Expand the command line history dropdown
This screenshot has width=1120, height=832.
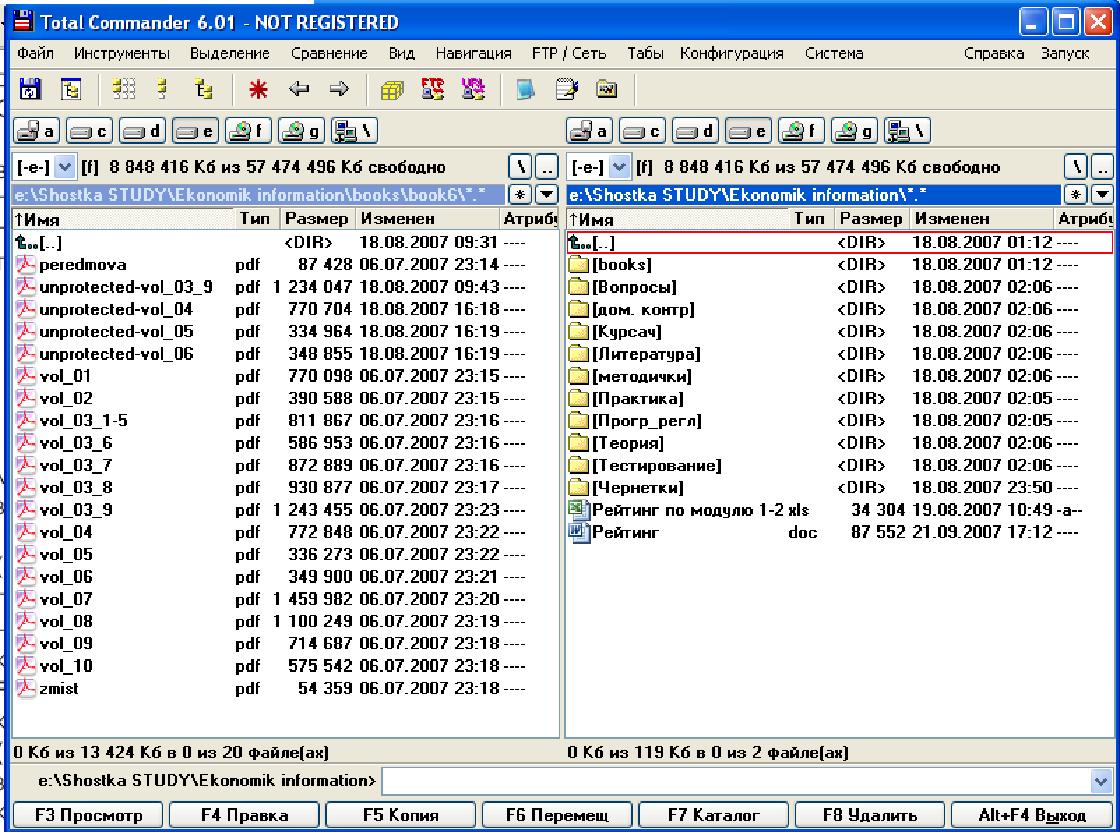click(1101, 781)
